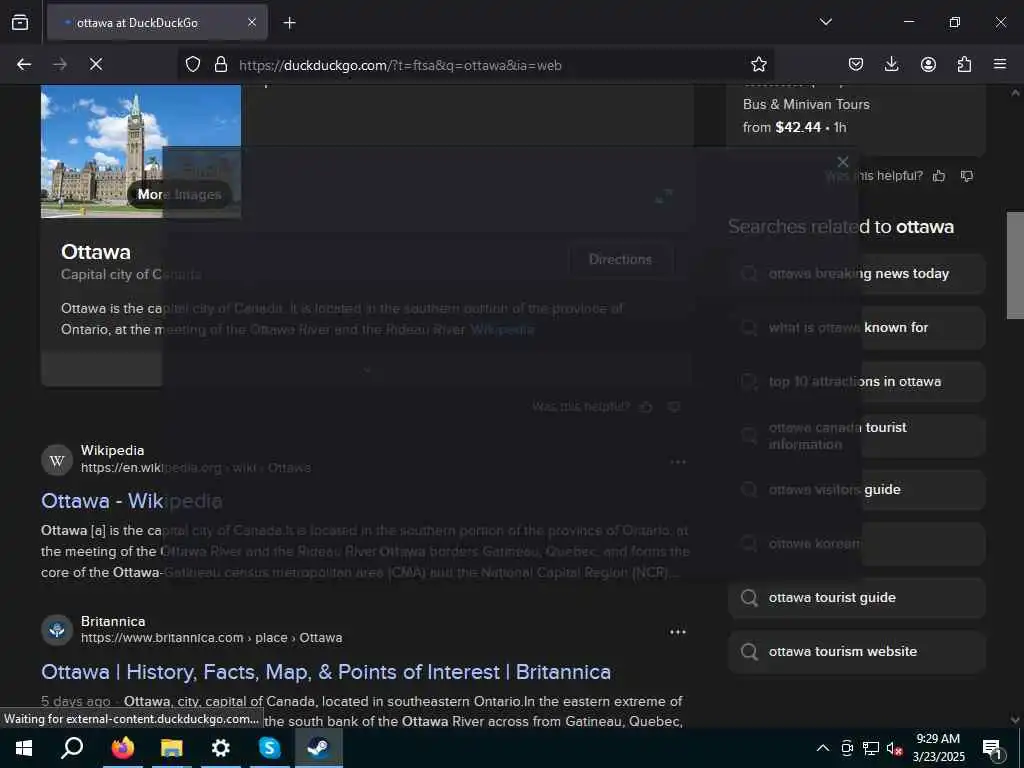Open the taskbar clock and calendar

point(938,748)
